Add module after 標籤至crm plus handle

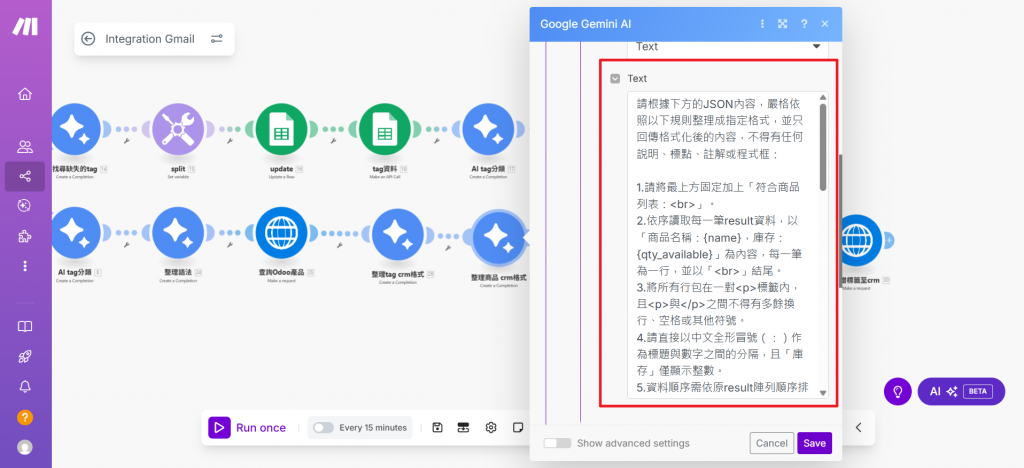click(x=889, y=240)
